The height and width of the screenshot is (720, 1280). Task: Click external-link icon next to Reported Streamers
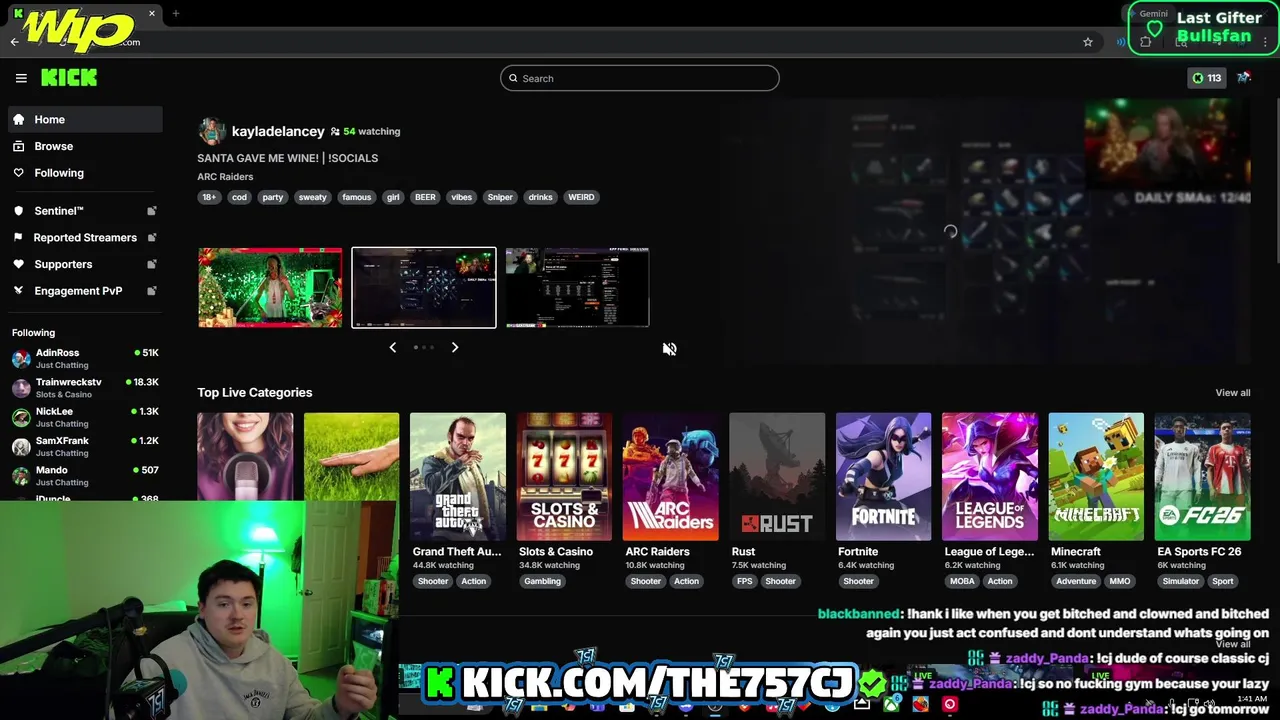(x=152, y=237)
